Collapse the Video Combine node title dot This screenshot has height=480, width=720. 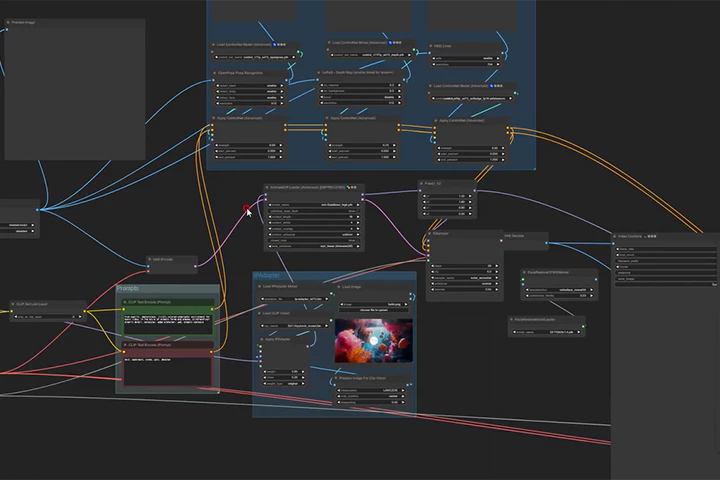(x=614, y=237)
